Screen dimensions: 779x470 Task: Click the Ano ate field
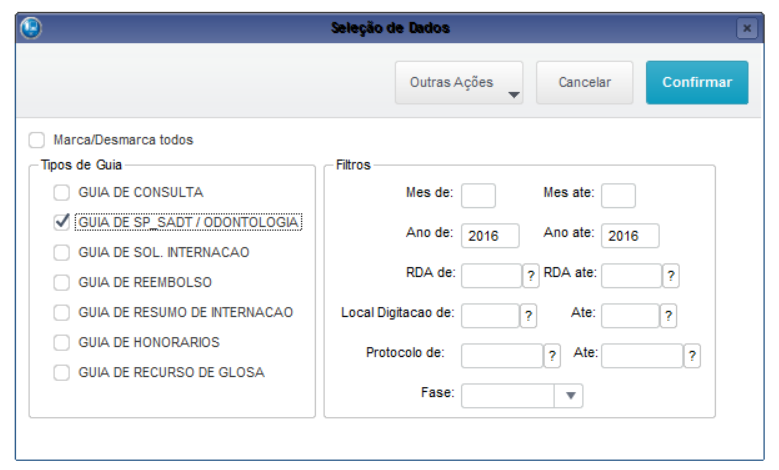[x=630, y=235]
